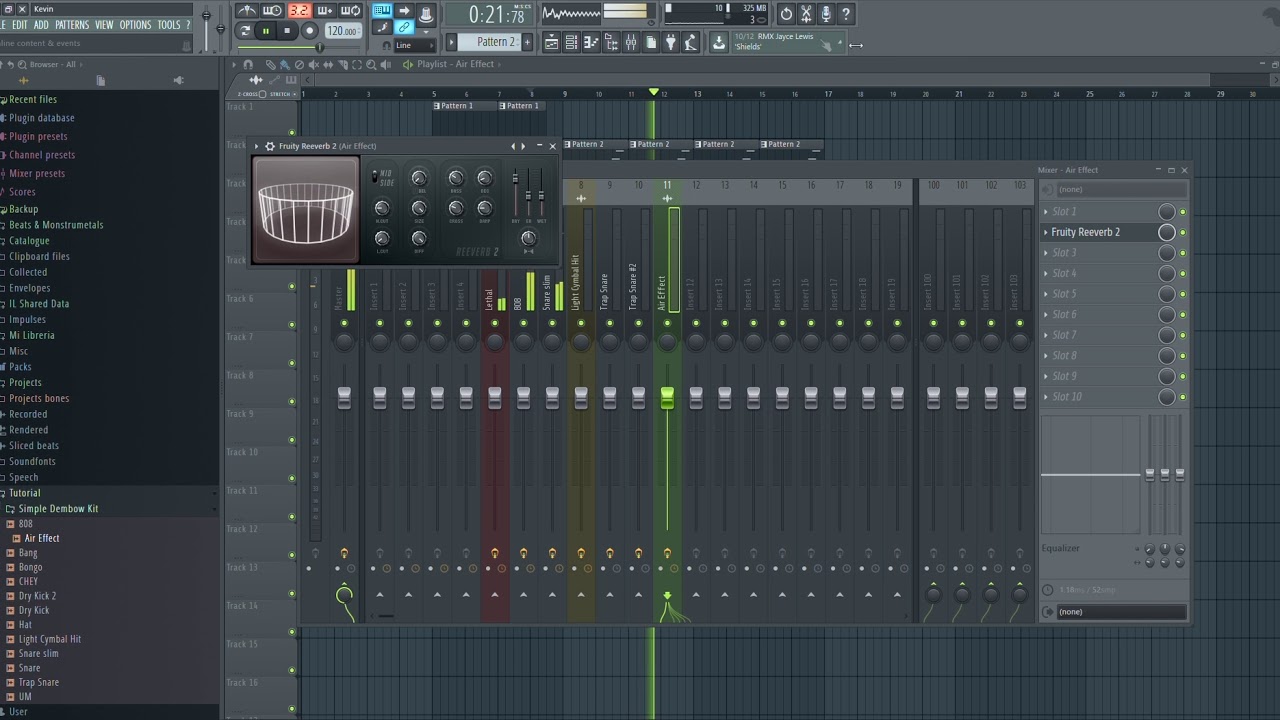The height and width of the screenshot is (720, 1280).
Task: Select the playlist paint brush tool
Action: click(285, 64)
